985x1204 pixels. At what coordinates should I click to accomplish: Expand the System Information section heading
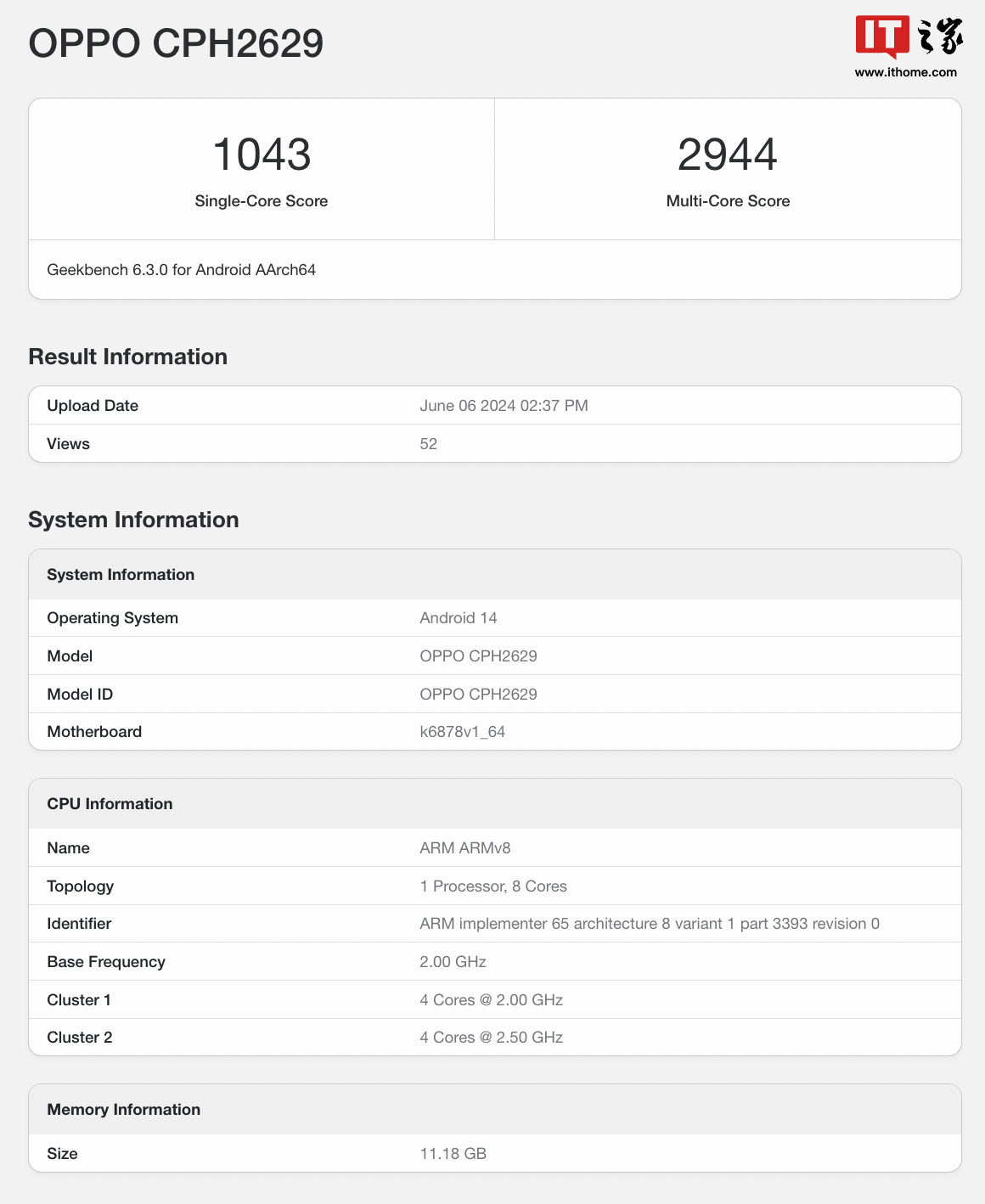coord(133,520)
